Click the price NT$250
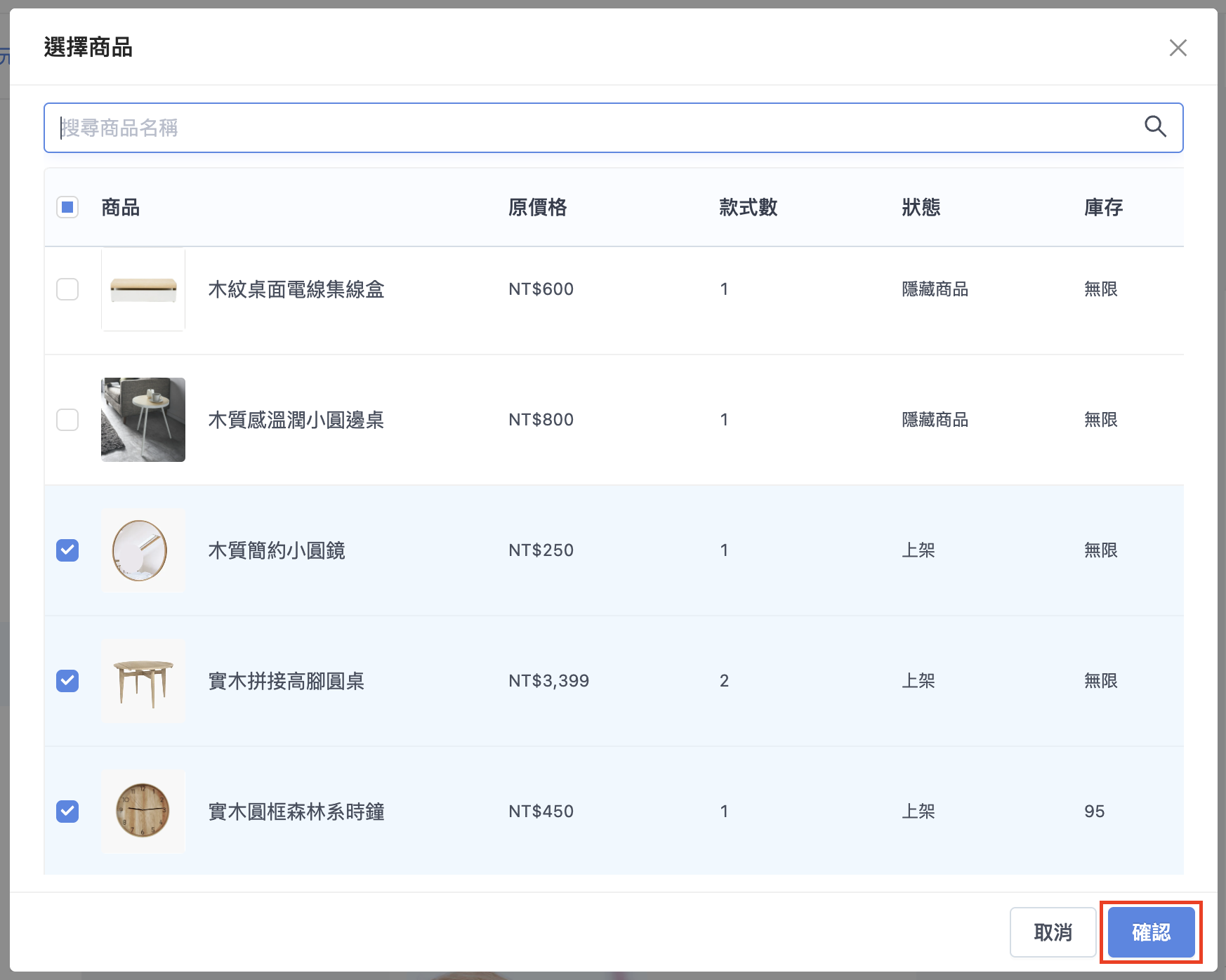The height and width of the screenshot is (980, 1226). 541,550
